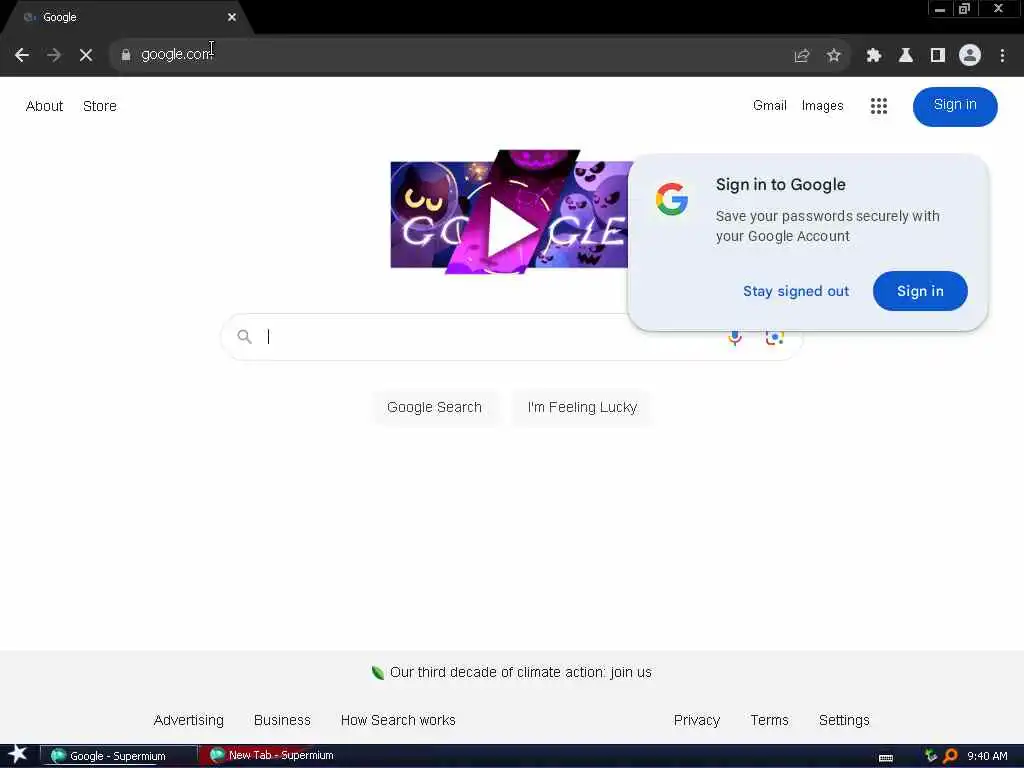Open the About link
1024x768 pixels.
pyautogui.click(x=44, y=106)
